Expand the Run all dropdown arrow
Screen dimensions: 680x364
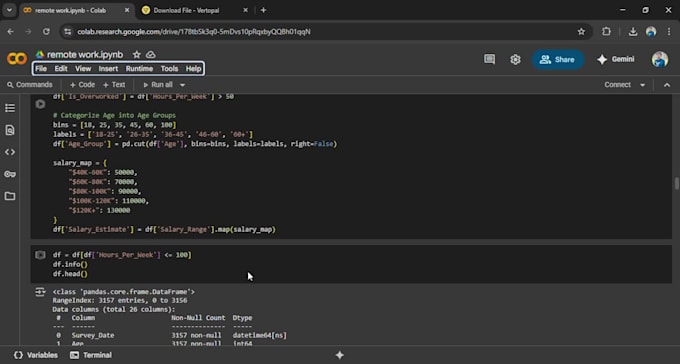click(x=183, y=85)
